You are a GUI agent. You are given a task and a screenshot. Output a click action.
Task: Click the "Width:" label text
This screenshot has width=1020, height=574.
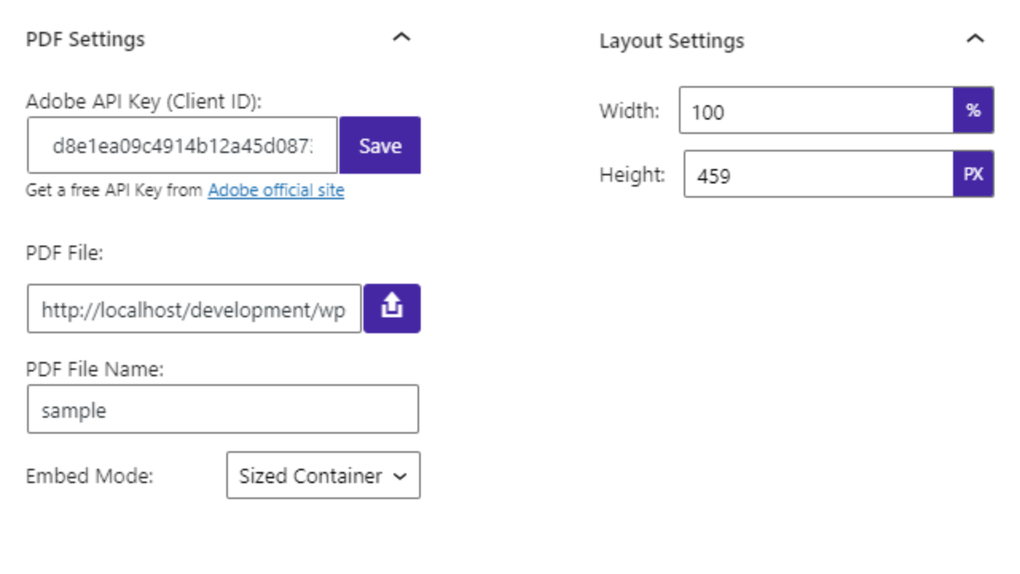pos(629,111)
